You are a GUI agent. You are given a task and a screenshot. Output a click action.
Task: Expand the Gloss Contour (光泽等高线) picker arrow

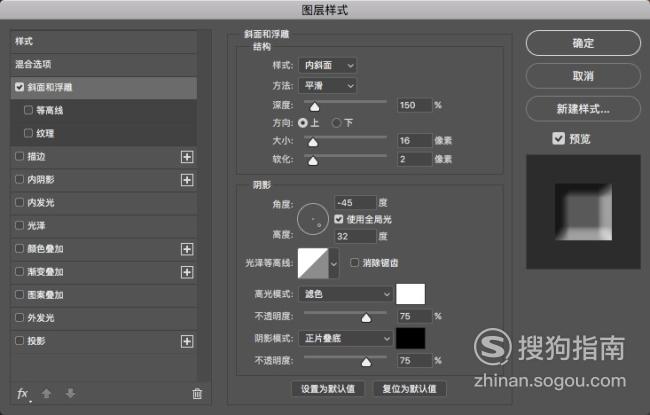point(334,264)
